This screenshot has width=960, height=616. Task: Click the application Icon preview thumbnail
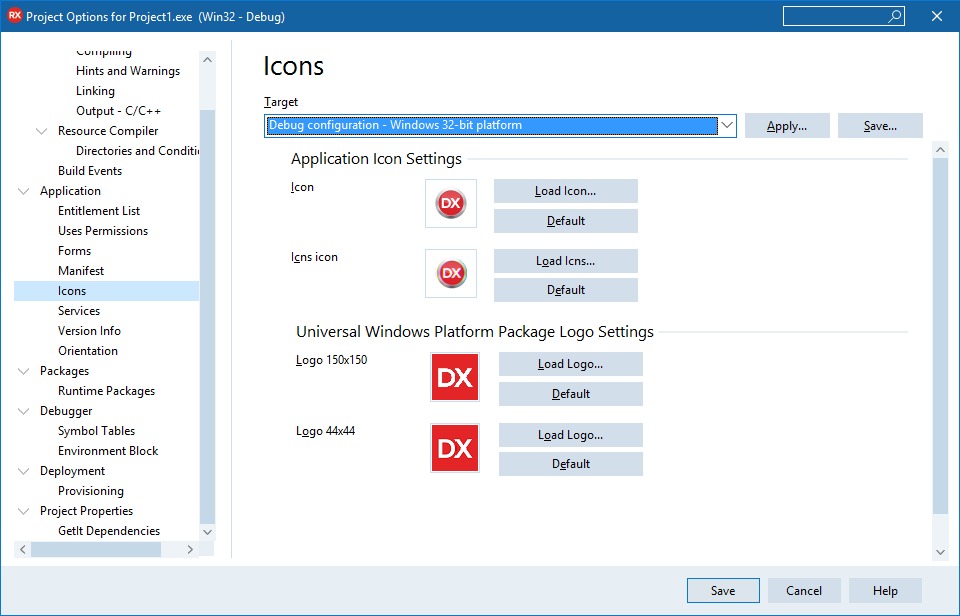click(450, 203)
